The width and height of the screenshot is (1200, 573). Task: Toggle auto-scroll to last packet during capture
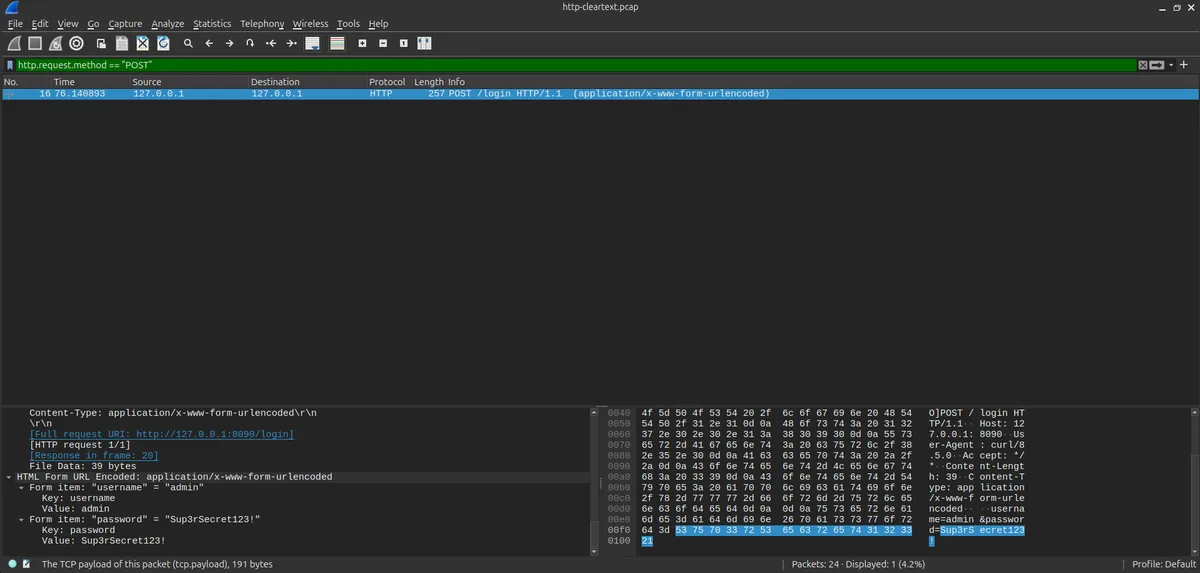click(312, 43)
